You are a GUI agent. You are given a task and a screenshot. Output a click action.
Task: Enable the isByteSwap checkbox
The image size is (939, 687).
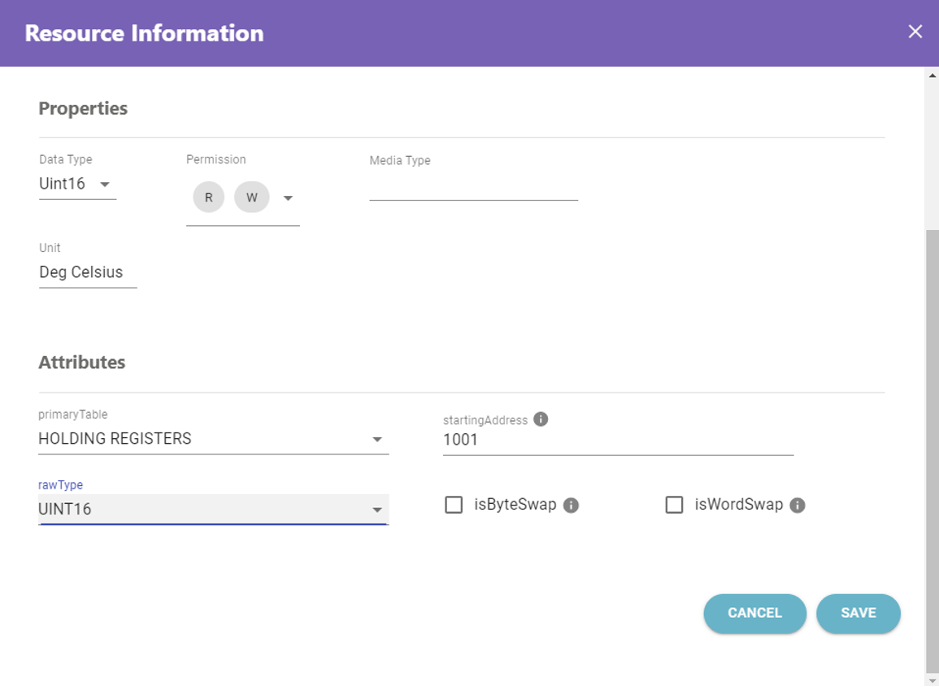coord(454,505)
